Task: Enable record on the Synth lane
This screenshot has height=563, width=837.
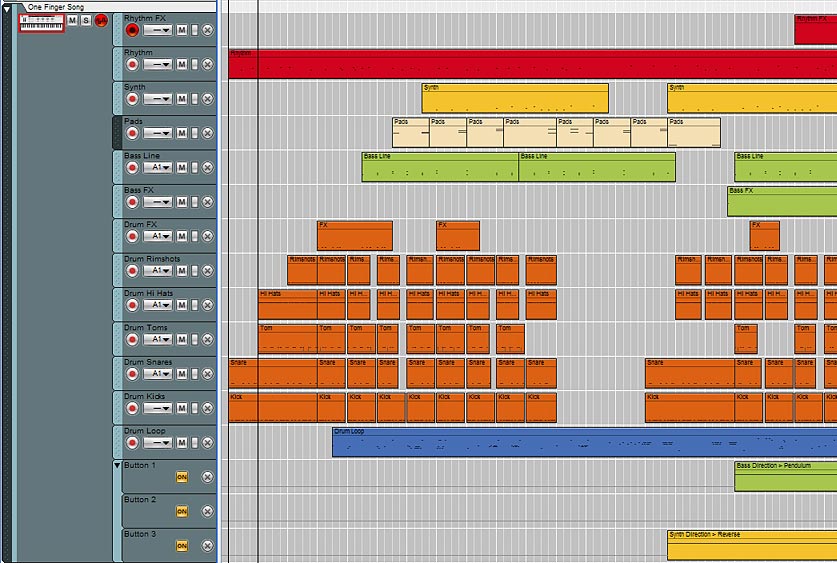Action: click(132, 99)
